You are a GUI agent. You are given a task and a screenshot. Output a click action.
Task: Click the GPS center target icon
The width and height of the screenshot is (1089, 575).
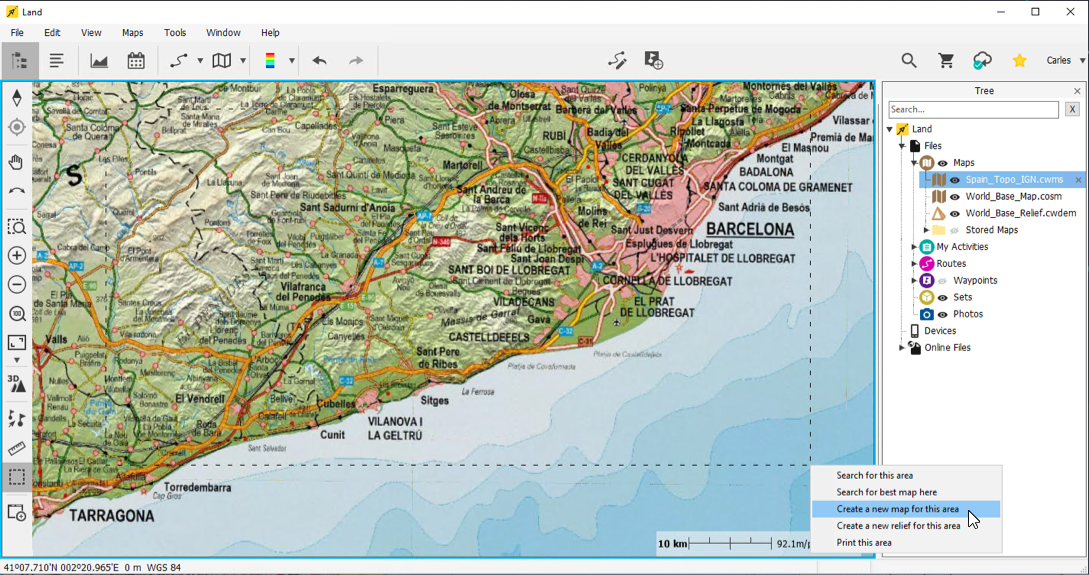pos(17,128)
